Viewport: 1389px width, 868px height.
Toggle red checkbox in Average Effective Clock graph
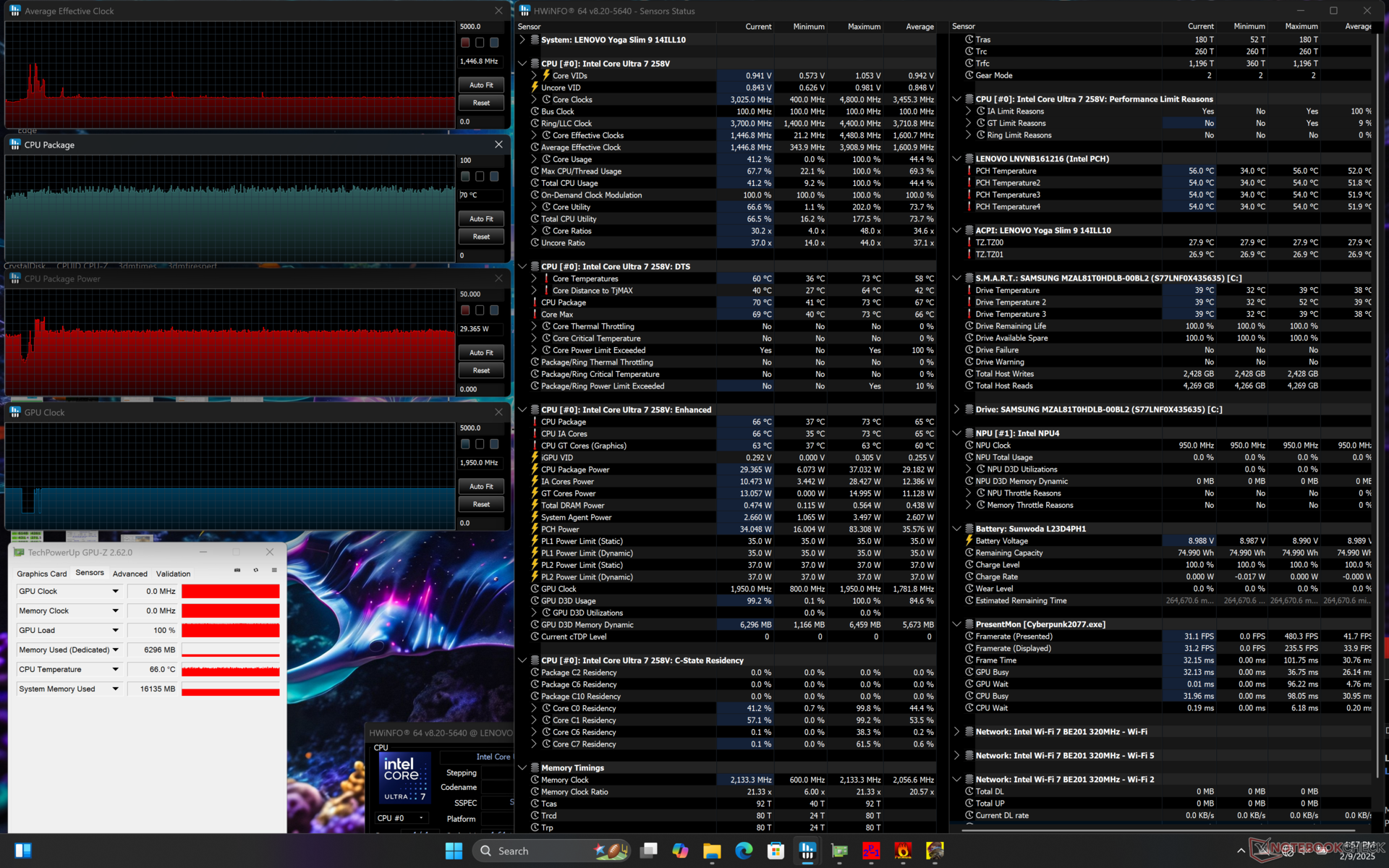(x=465, y=43)
